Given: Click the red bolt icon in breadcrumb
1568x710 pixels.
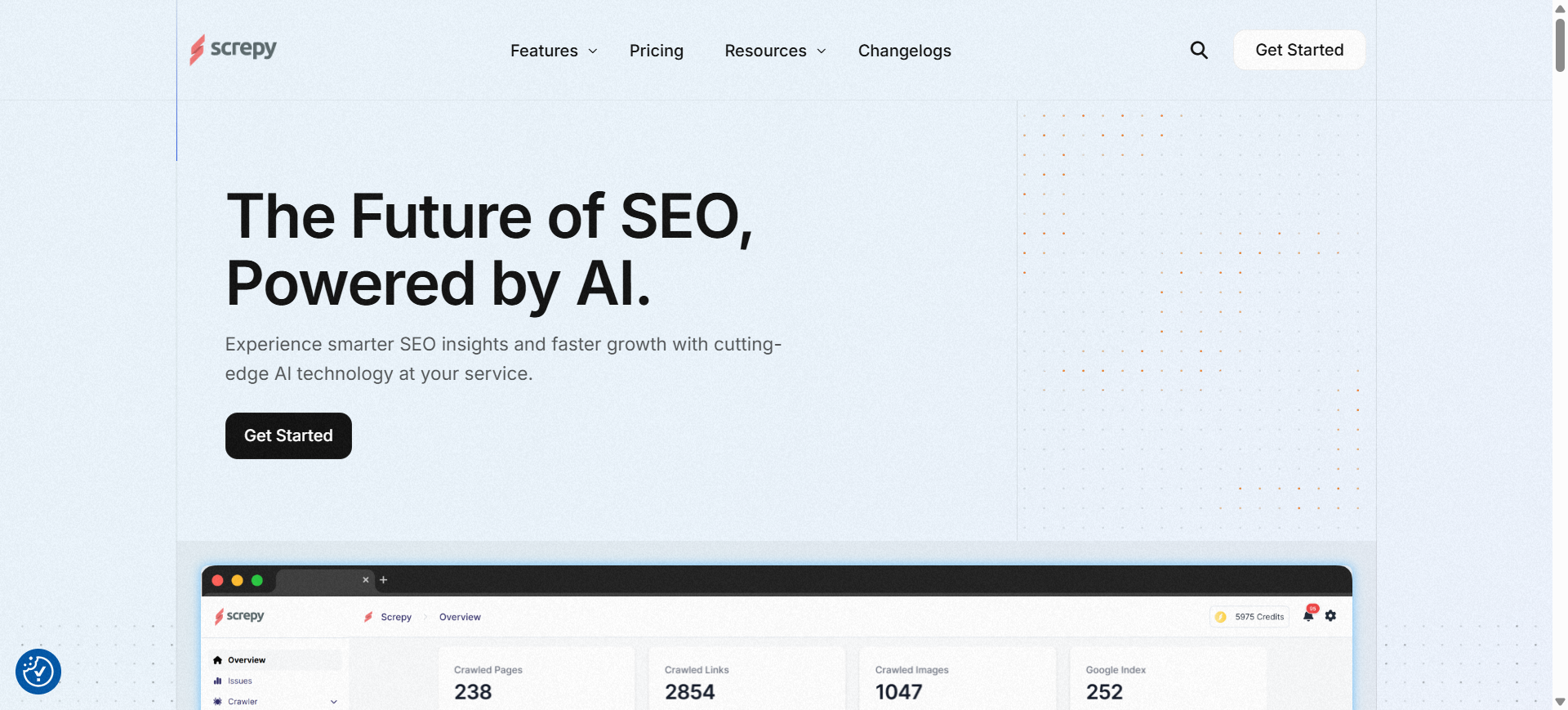Looking at the screenshot, I should point(368,617).
